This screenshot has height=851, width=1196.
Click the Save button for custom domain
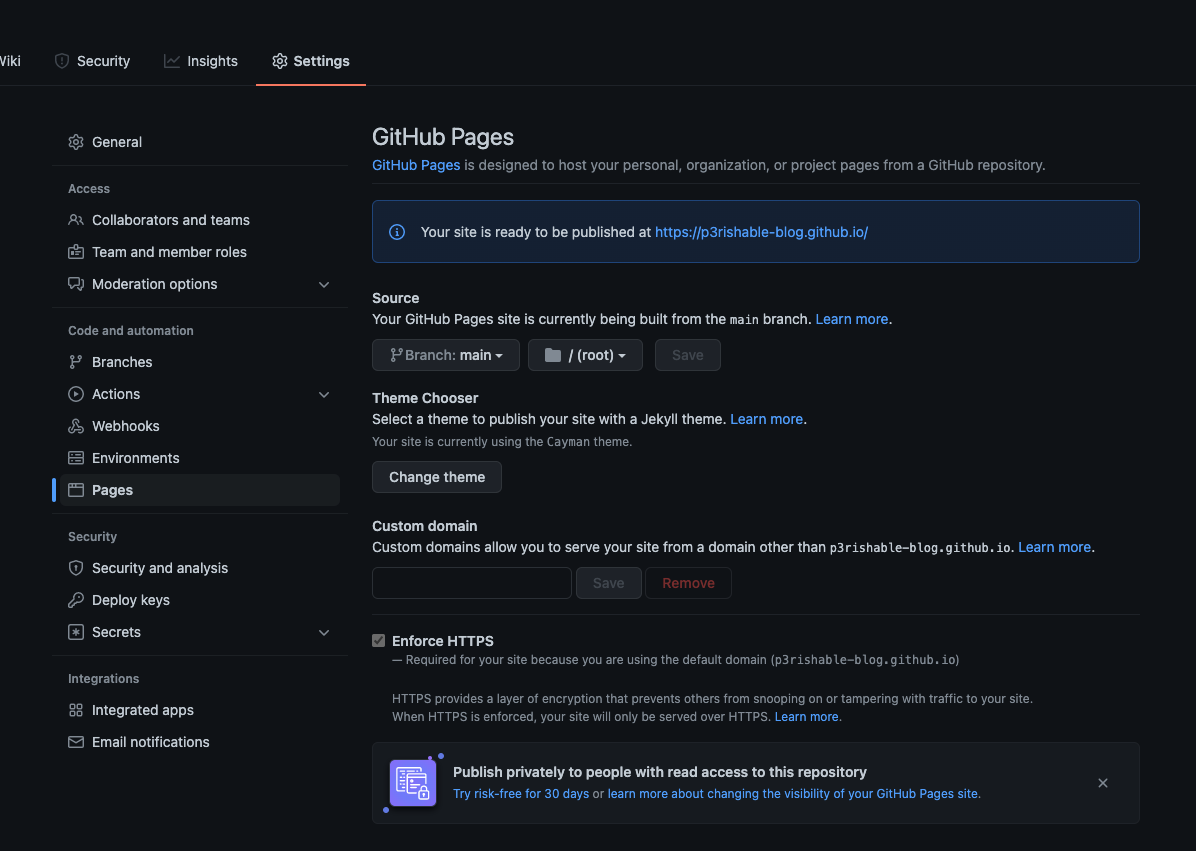(x=609, y=583)
